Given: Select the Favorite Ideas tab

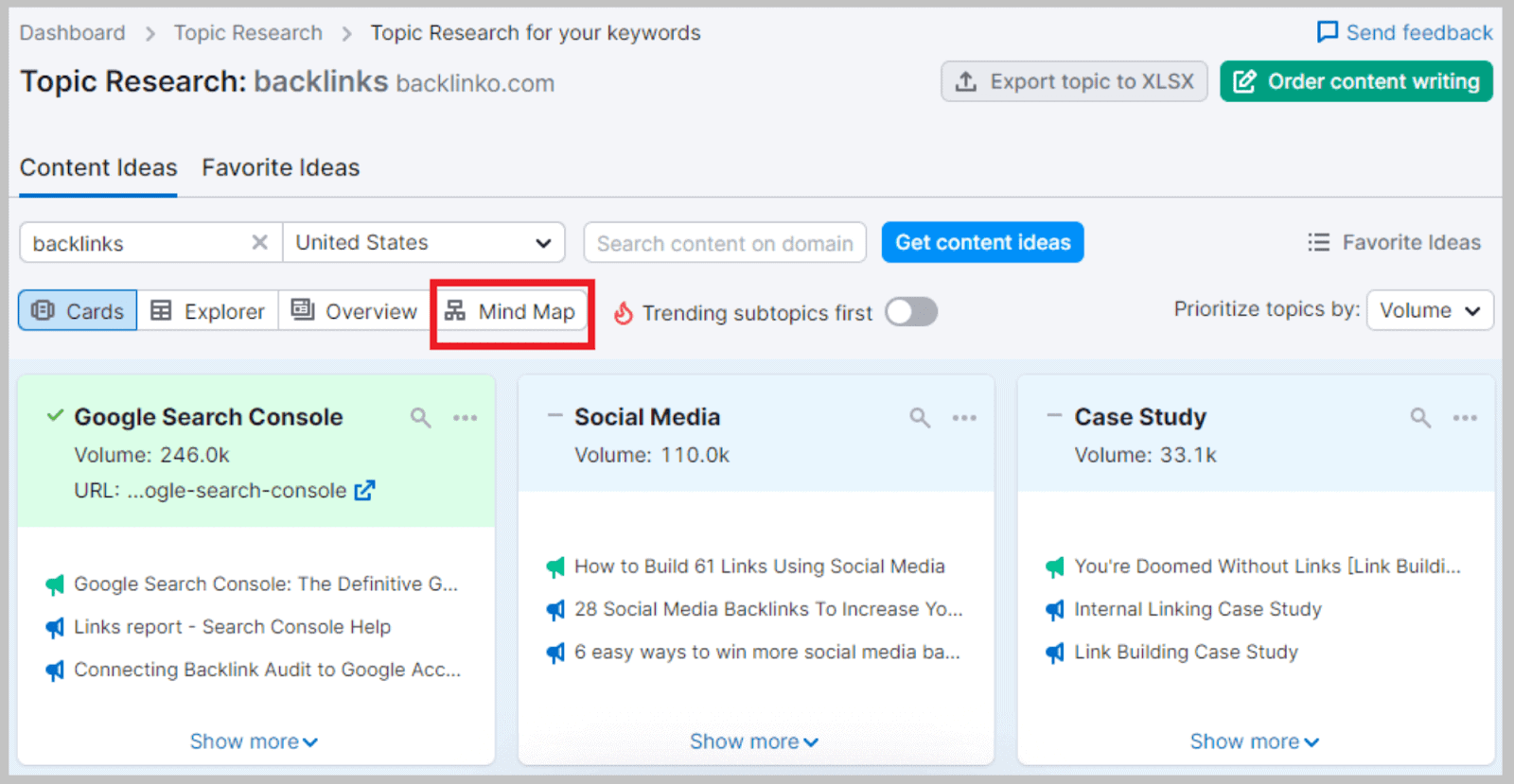Looking at the screenshot, I should coord(280,167).
